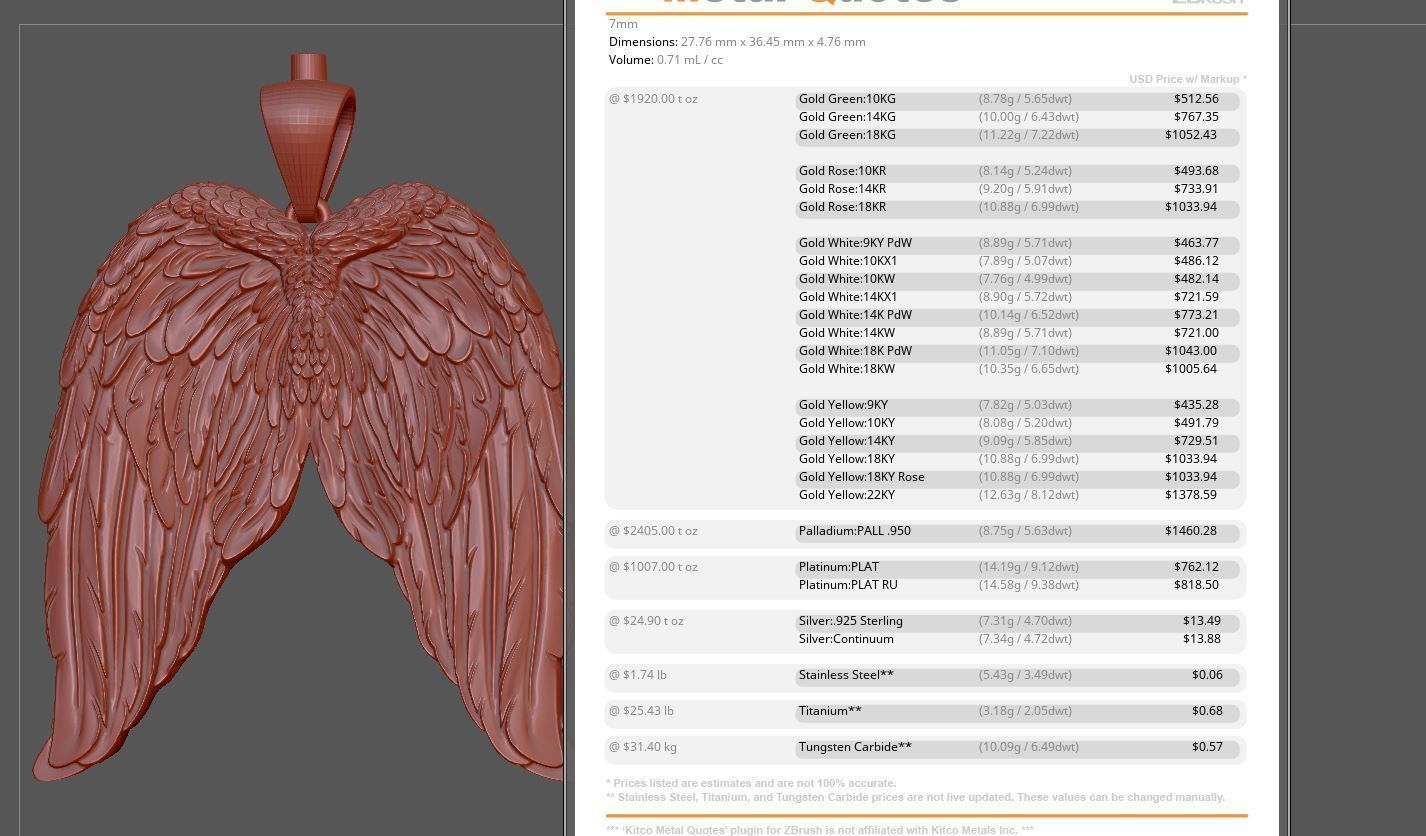Viewport: 1426px width, 836px height.
Task: Click the $818.50 price for Platinum PLAT RU
Action: 1196,585
